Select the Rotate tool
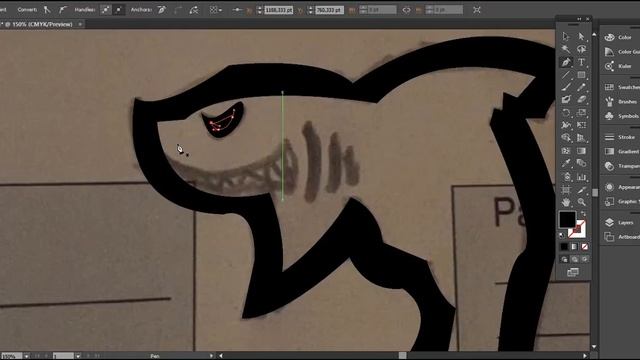This screenshot has height=360, width=640. coord(566,112)
